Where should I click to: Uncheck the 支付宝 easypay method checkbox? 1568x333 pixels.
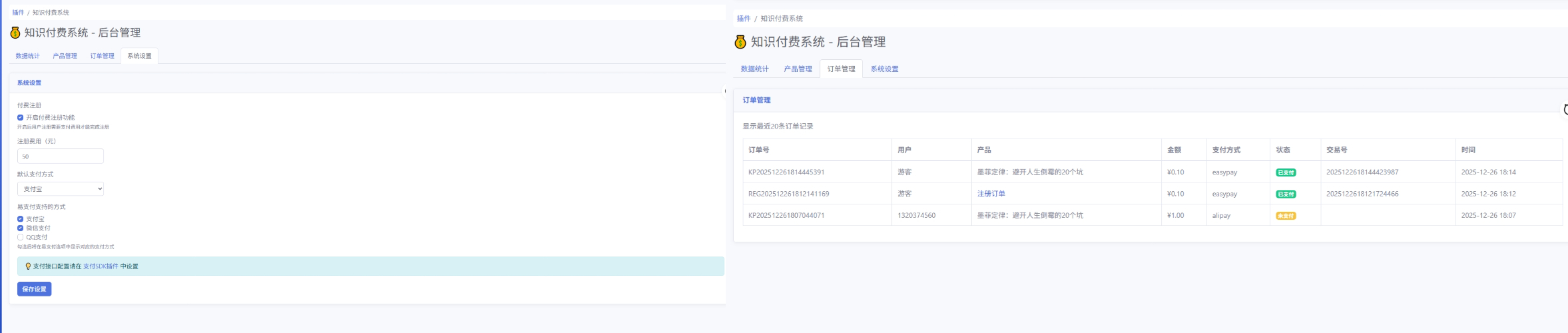click(20, 218)
